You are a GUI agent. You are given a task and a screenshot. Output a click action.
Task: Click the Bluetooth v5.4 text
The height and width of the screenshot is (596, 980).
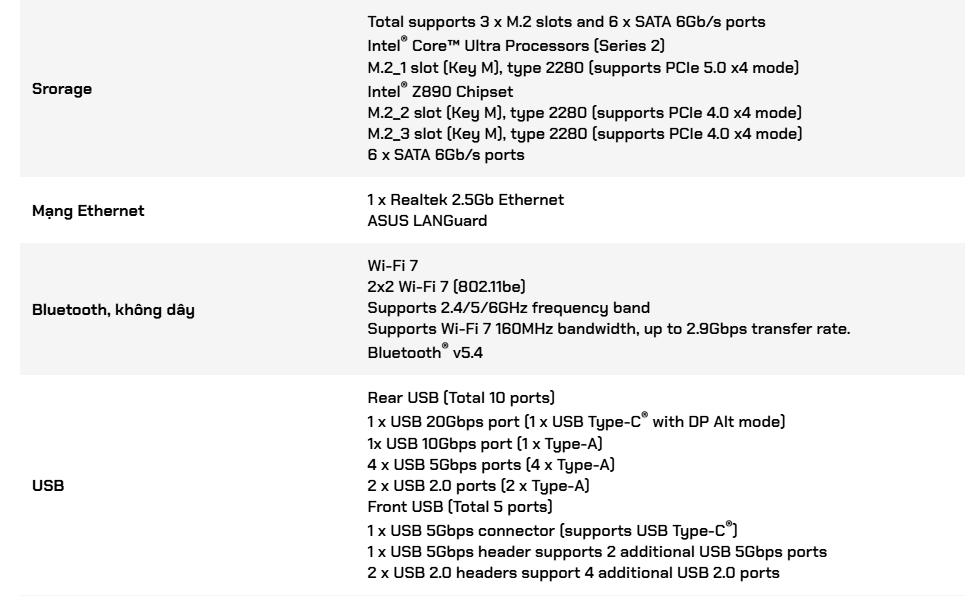point(425,352)
